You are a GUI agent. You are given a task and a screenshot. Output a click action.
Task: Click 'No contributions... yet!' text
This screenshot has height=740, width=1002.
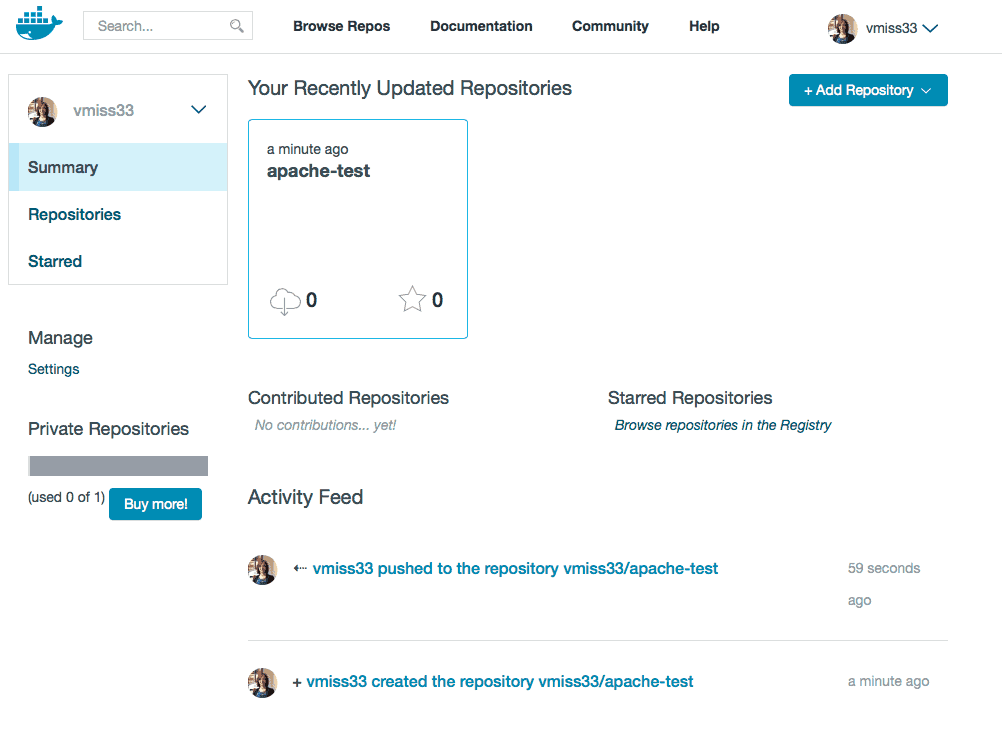click(325, 426)
